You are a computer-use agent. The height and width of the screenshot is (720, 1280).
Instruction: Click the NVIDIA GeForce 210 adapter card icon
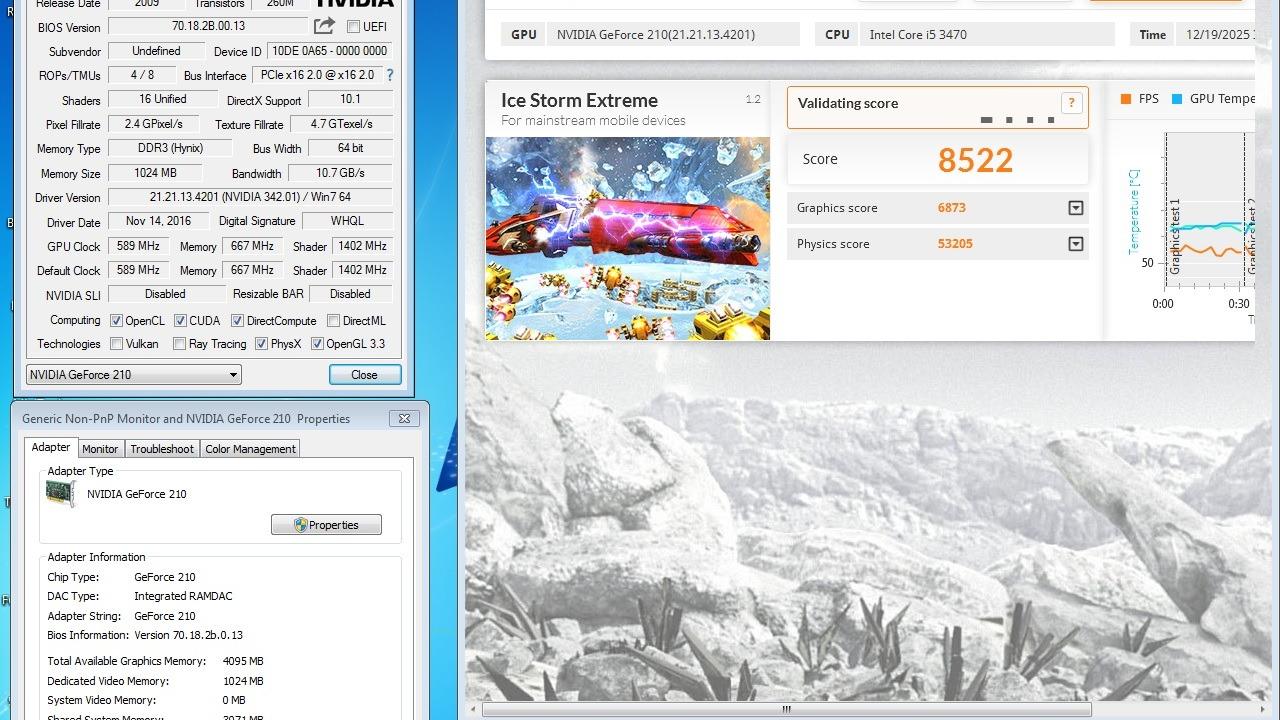[61, 494]
